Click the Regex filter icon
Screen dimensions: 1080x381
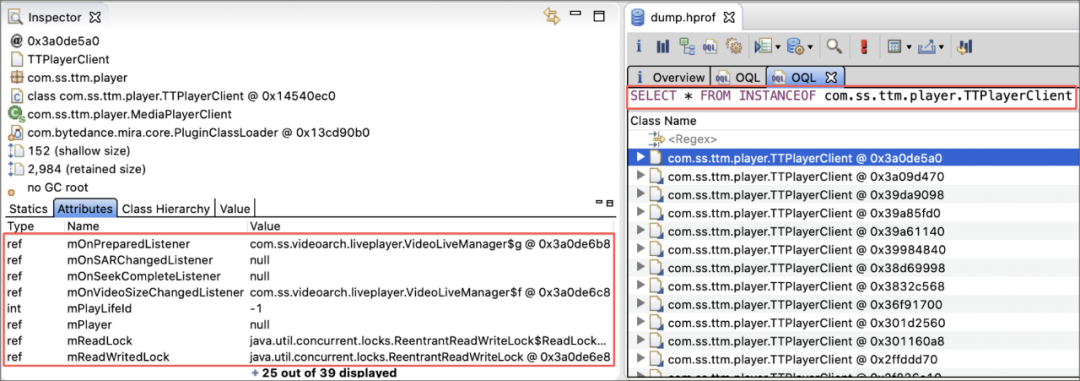[655, 139]
